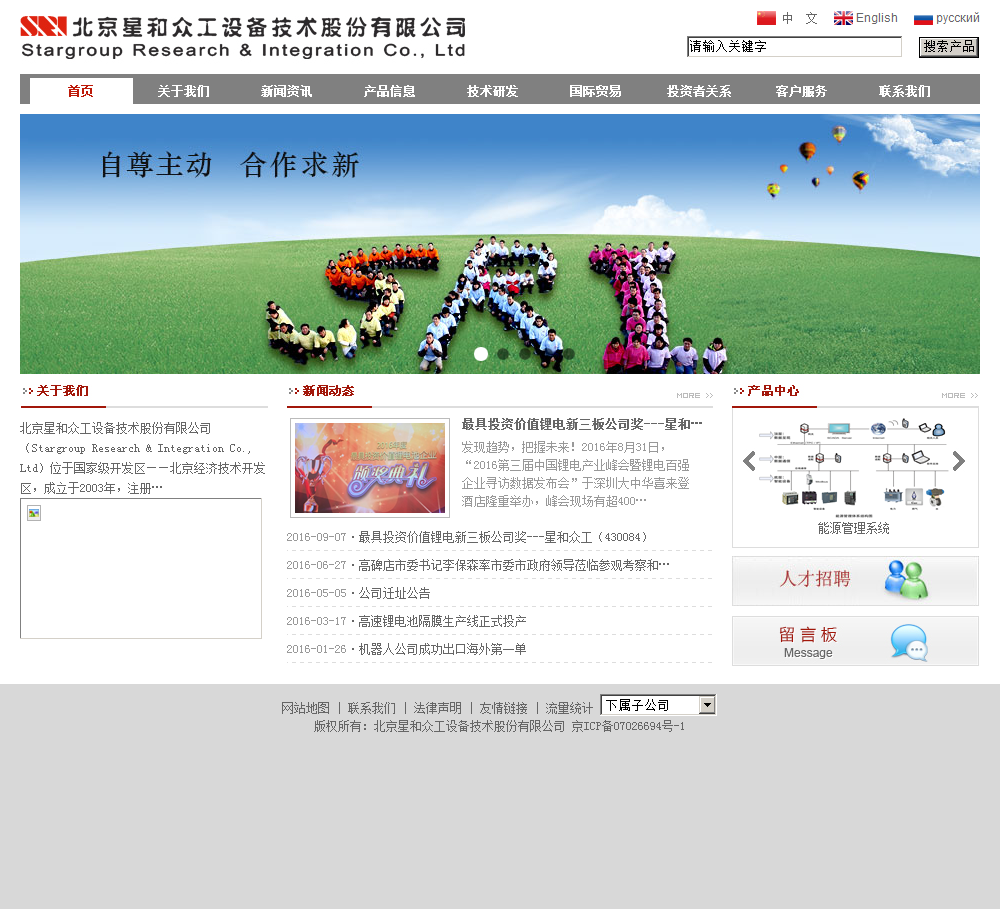Open the 投资者关系 menu item
1000x909 pixels.
tap(699, 91)
